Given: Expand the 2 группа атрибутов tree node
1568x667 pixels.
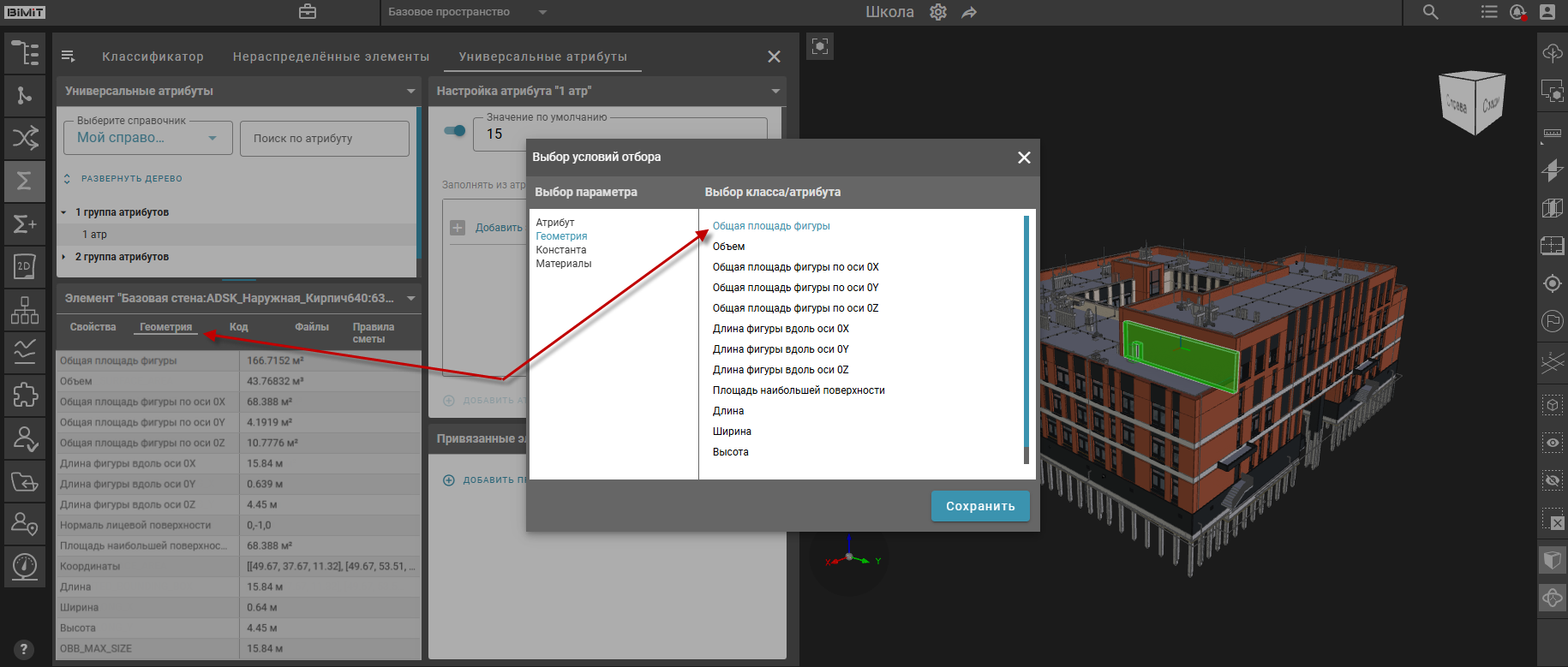Looking at the screenshot, I should click(x=64, y=257).
